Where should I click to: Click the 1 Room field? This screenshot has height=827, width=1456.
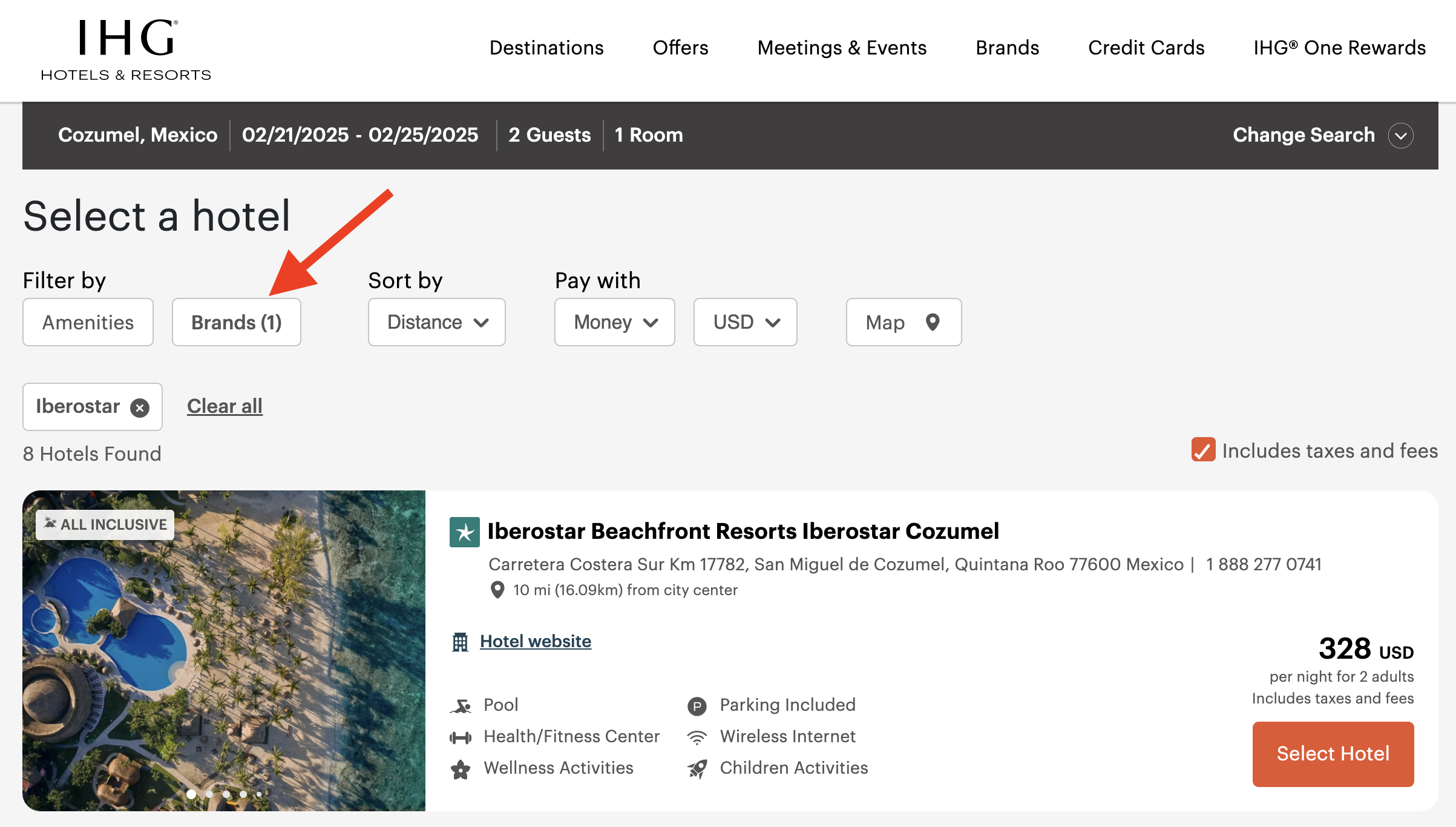click(x=649, y=135)
